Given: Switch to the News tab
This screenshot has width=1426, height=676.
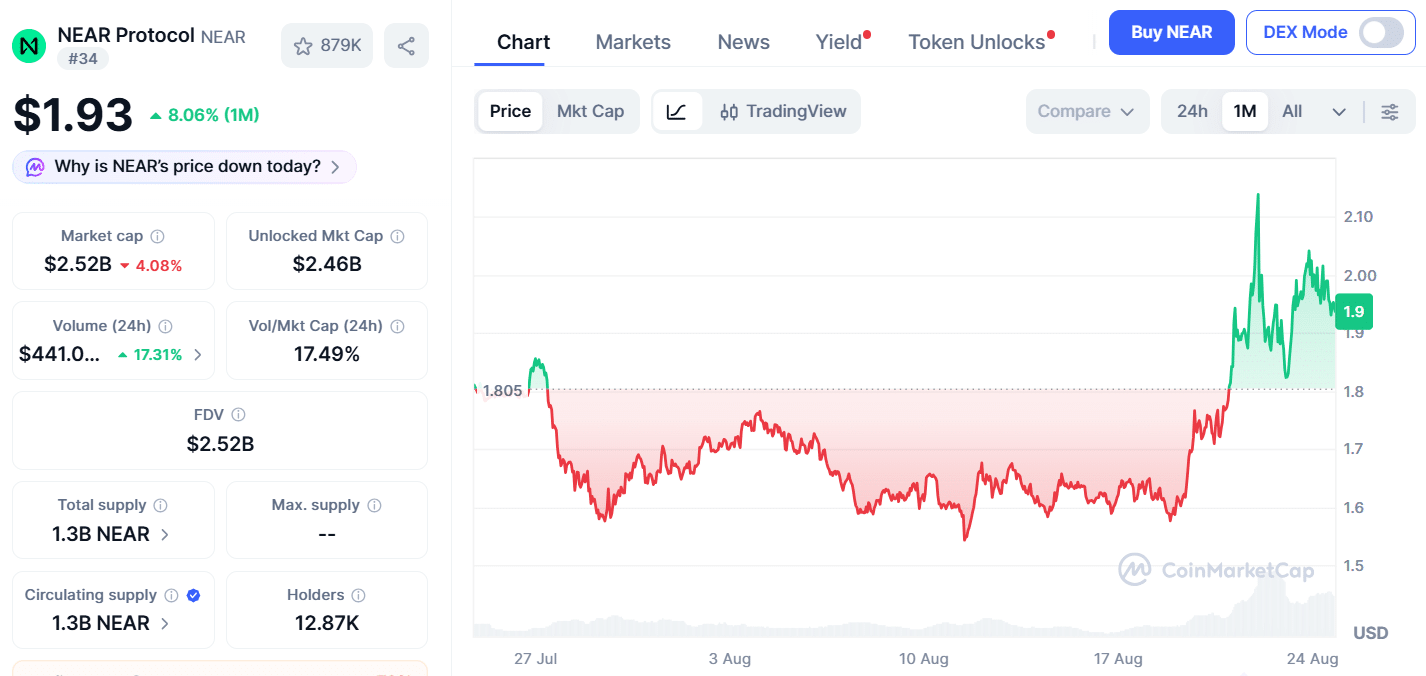Looking at the screenshot, I should coord(744,42).
